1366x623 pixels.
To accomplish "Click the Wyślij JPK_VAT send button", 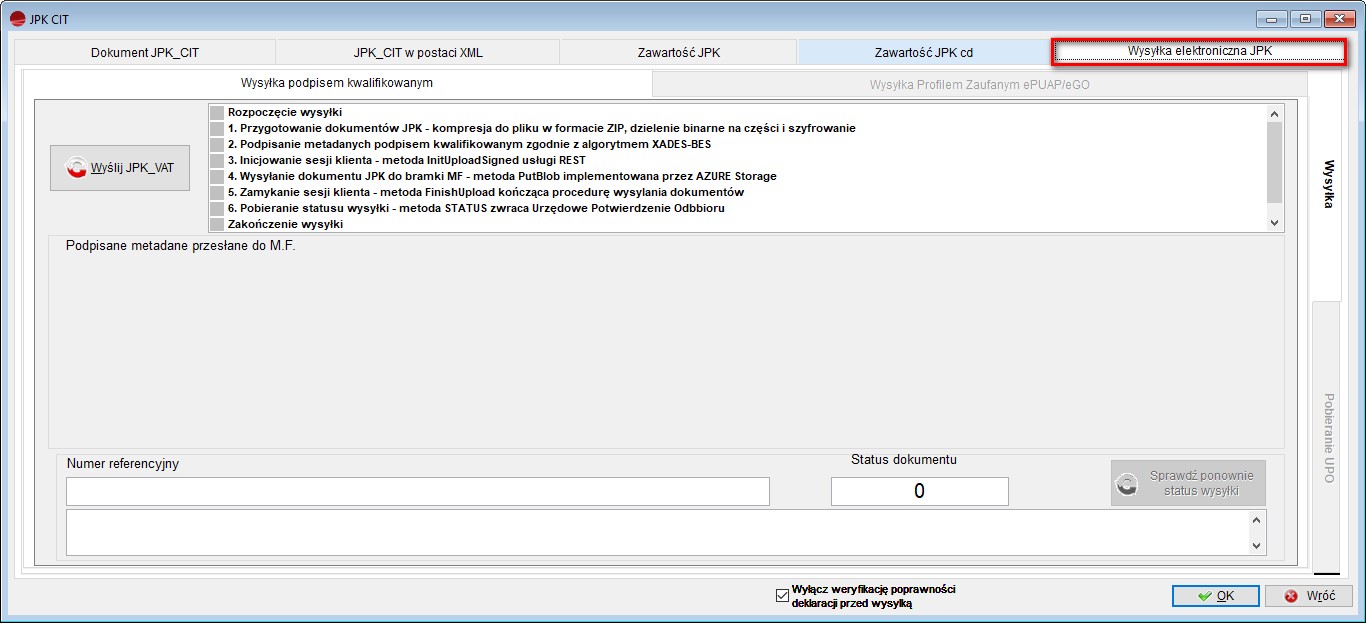I will click(120, 168).
